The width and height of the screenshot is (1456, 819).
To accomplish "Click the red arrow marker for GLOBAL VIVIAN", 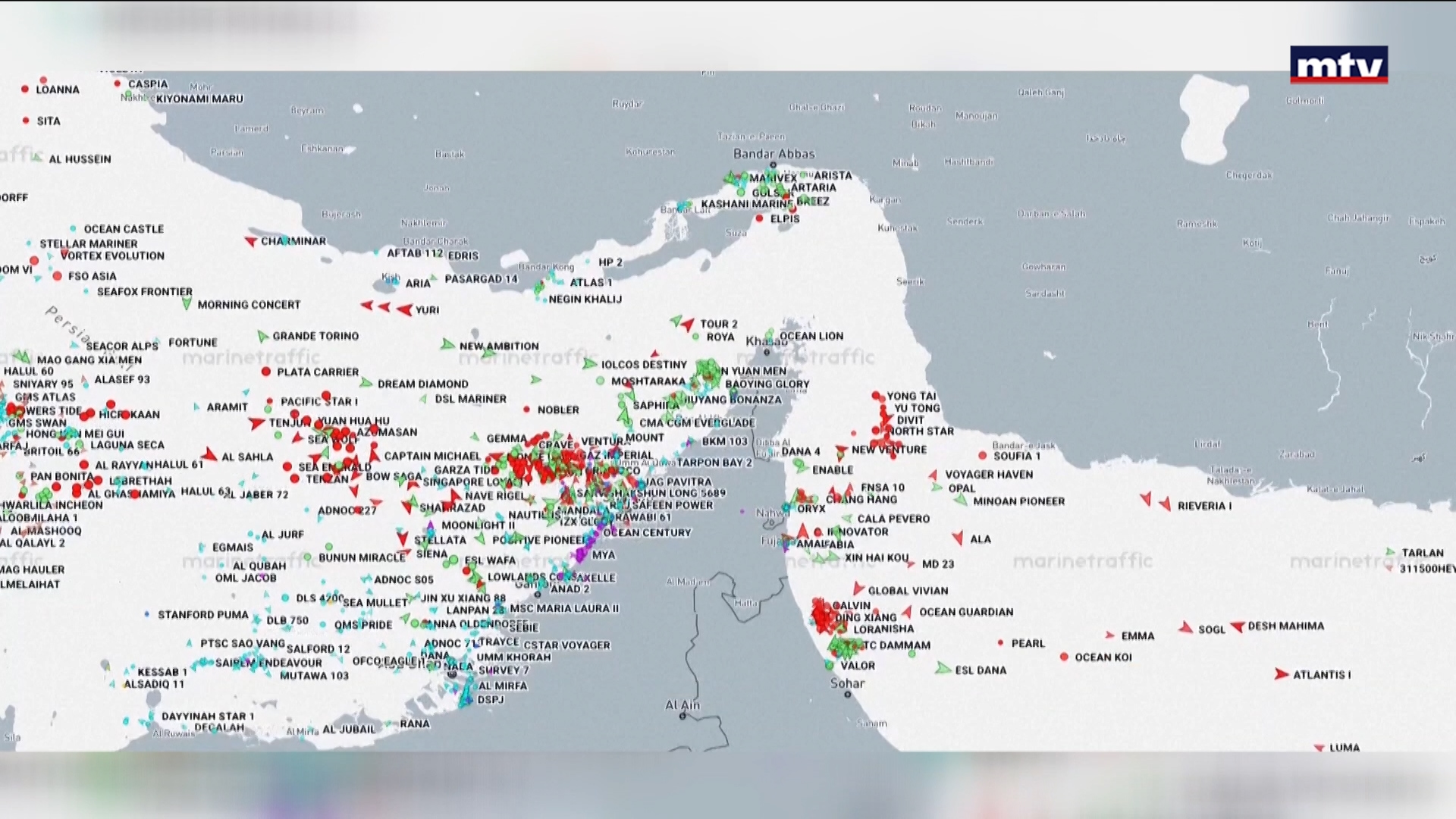I will (x=858, y=588).
